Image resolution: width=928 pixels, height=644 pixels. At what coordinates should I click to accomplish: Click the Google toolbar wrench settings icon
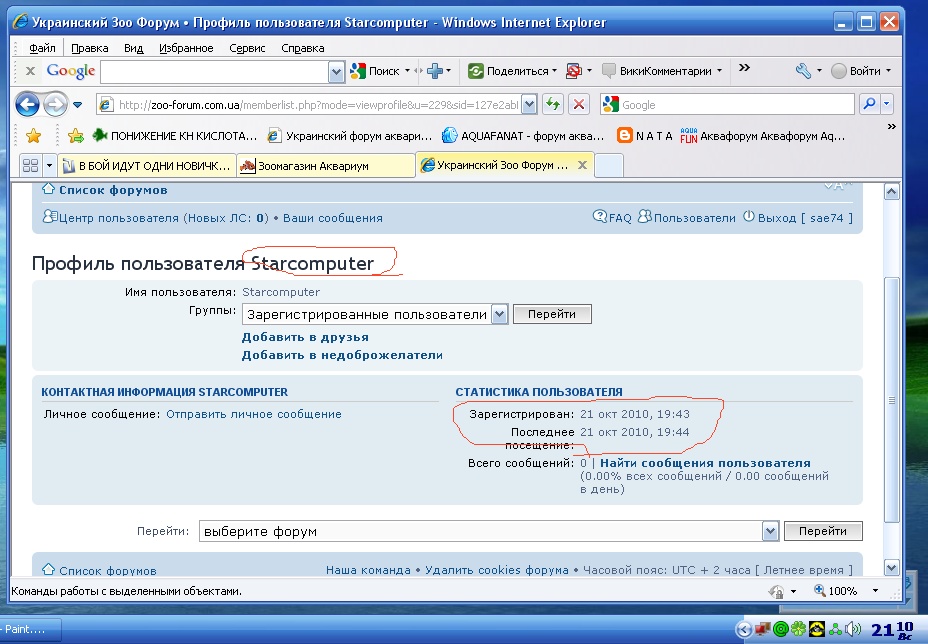tap(803, 71)
